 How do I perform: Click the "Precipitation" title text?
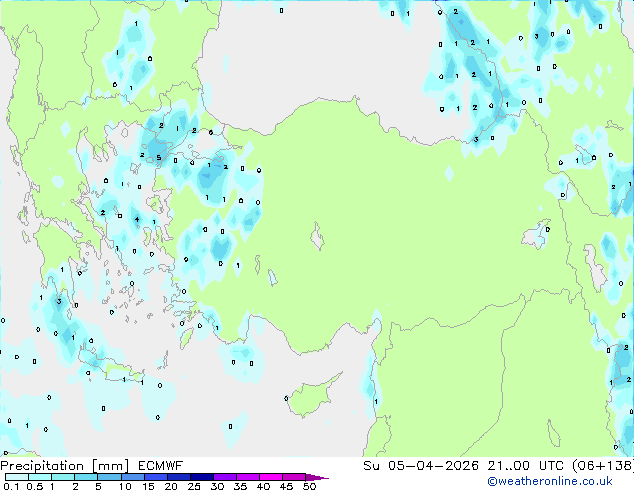pyautogui.click(x=42, y=466)
